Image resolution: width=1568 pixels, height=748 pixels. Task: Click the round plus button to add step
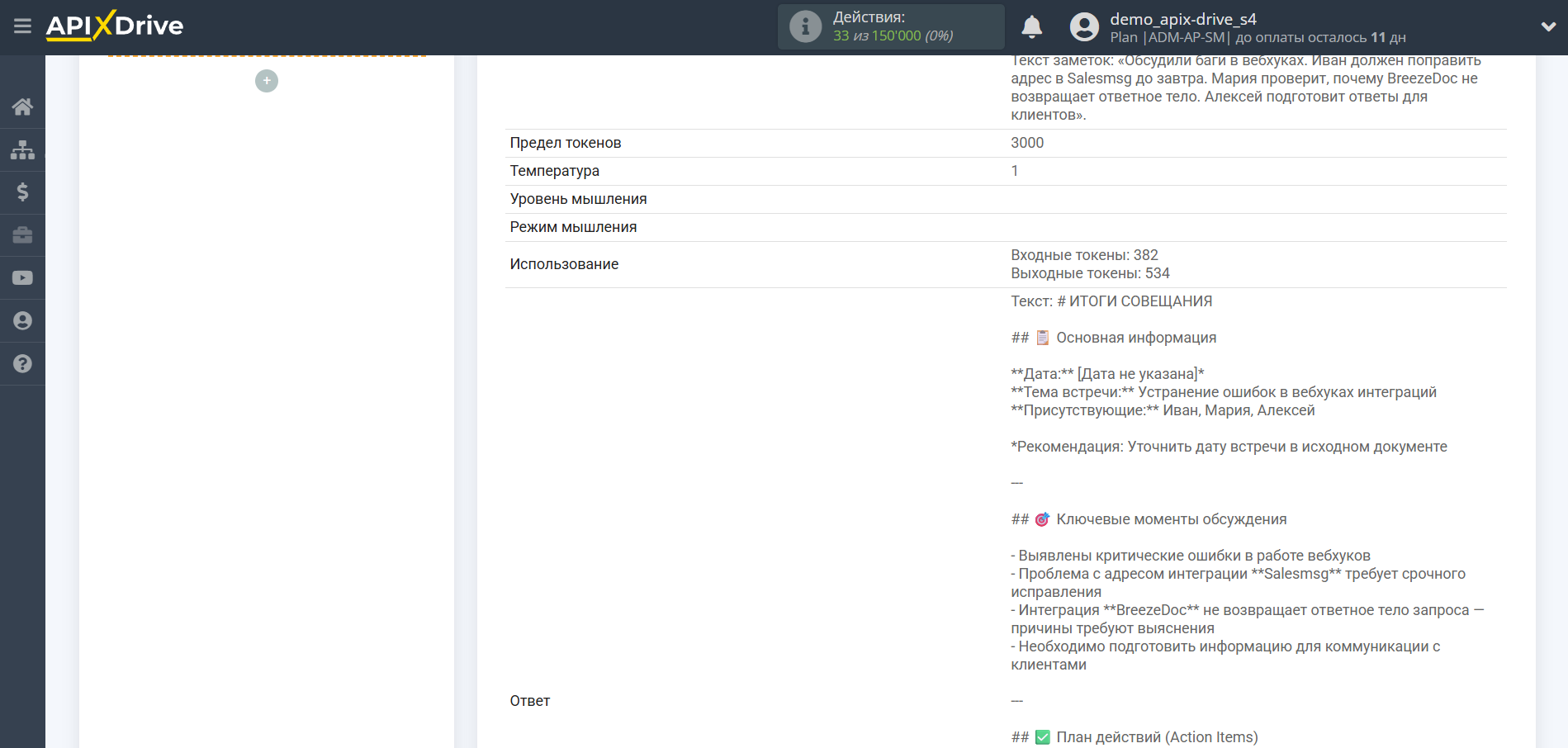[267, 81]
